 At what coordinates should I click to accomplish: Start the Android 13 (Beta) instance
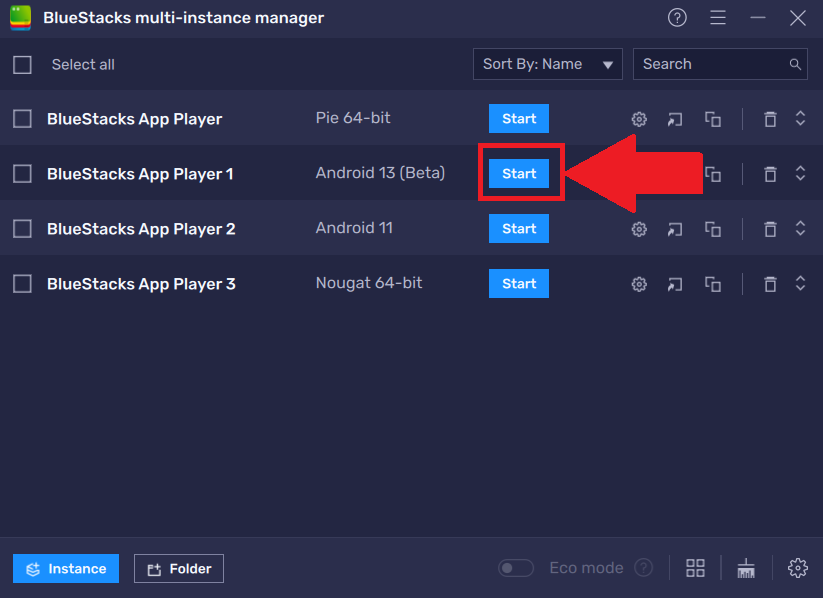(519, 173)
